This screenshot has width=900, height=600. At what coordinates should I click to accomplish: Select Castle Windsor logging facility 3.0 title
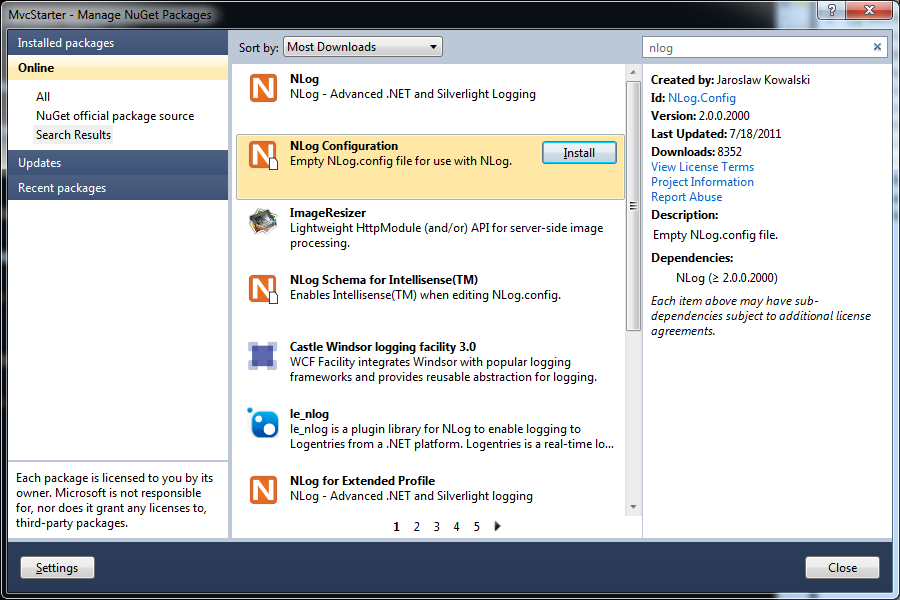point(383,347)
